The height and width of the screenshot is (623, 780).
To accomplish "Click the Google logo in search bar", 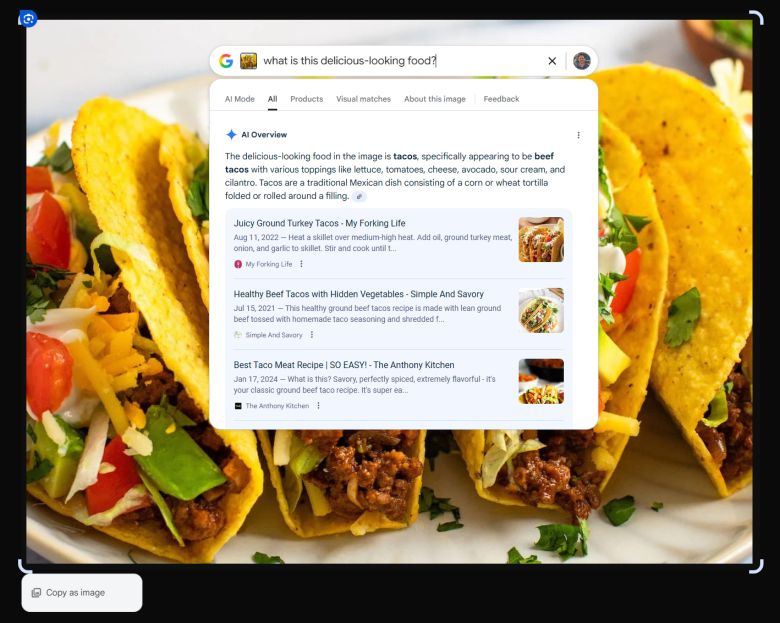I will [x=226, y=61].
